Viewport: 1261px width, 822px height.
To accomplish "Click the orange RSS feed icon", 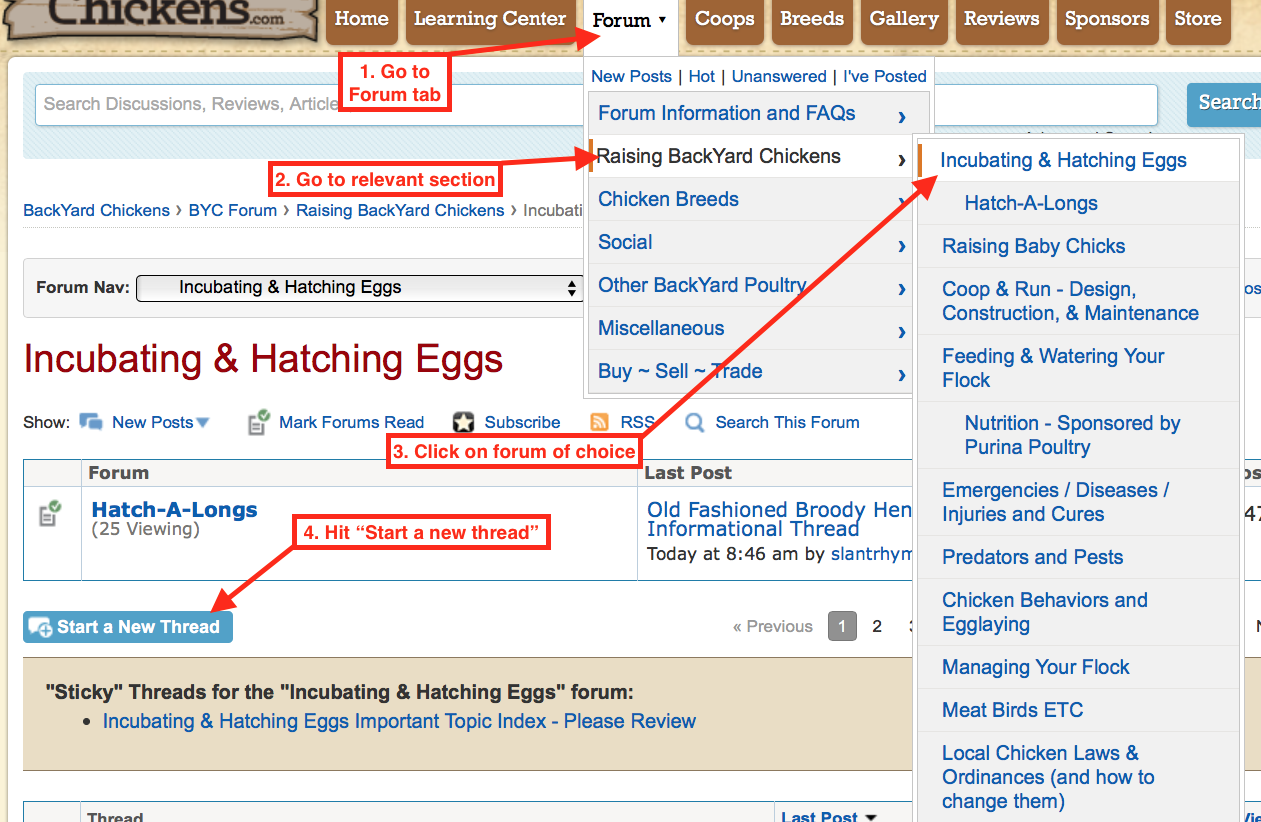I will 600,422.
